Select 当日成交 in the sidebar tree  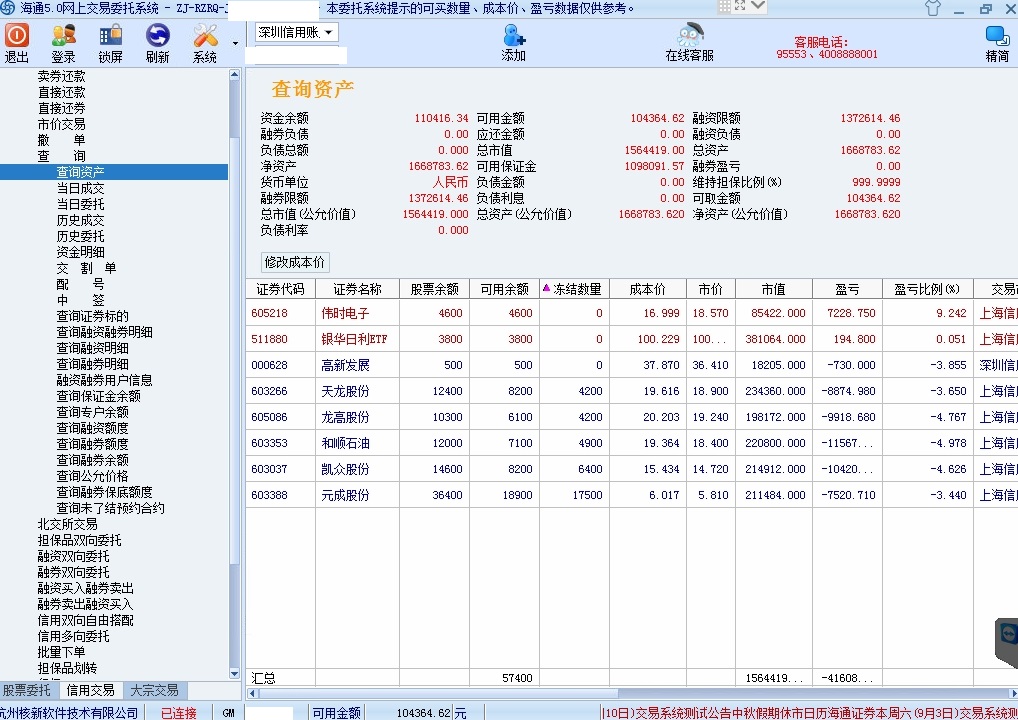click(x=80, y=188)
